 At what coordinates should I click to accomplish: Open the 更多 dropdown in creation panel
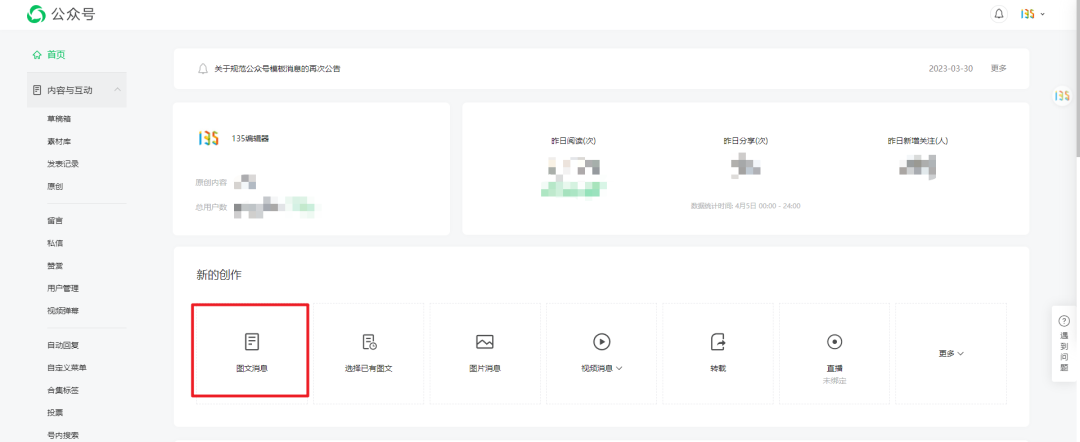point(951,354)
